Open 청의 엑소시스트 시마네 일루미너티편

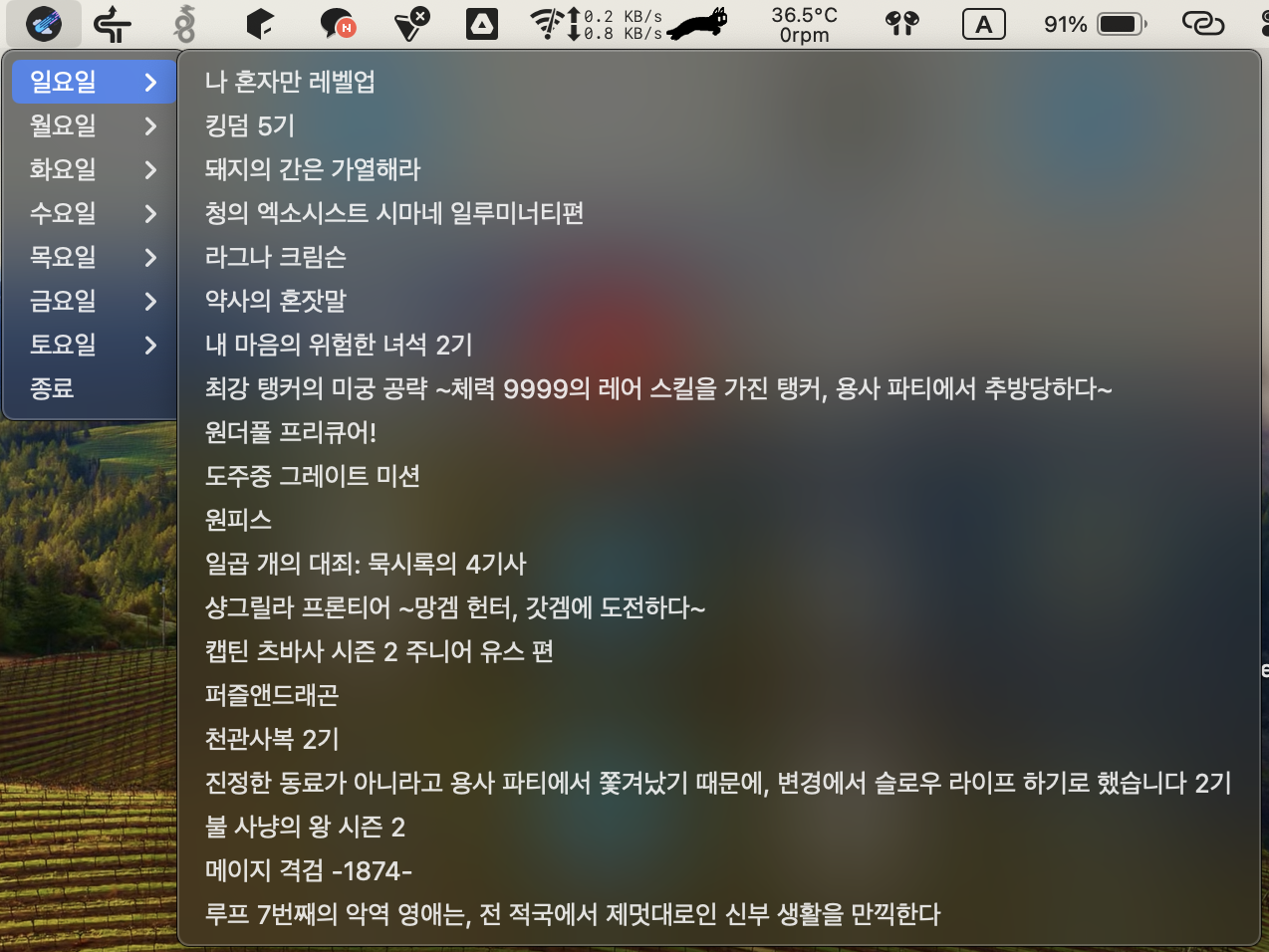pos(718,213)
